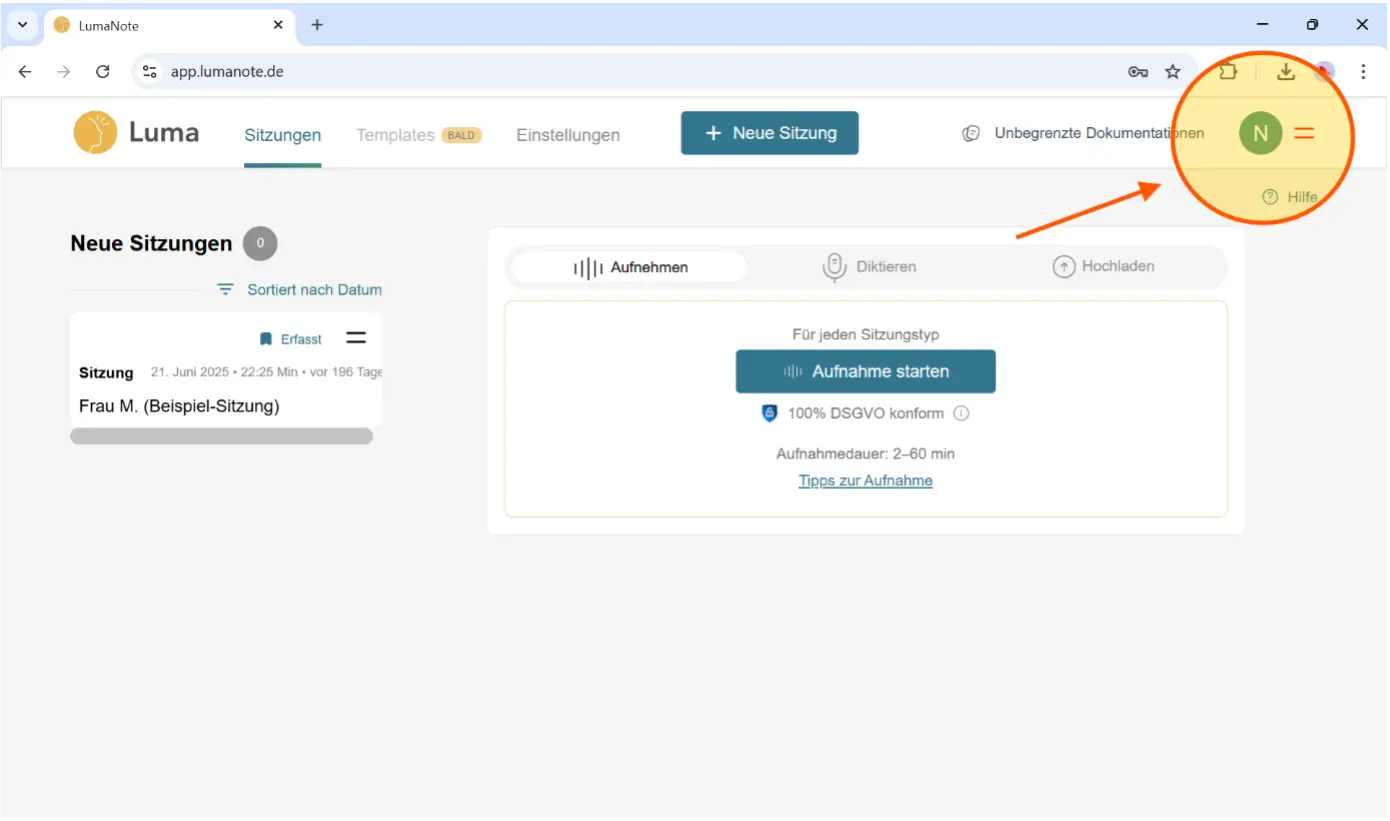
Task: Click the DSGVO info circle icon
Action: pos(961,413)
